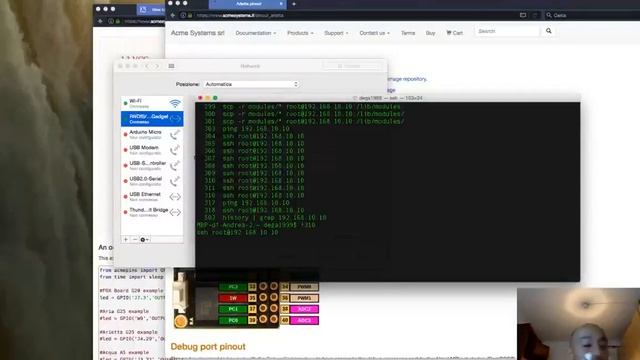Select USB Modem in the Network list

click(152, 150)
